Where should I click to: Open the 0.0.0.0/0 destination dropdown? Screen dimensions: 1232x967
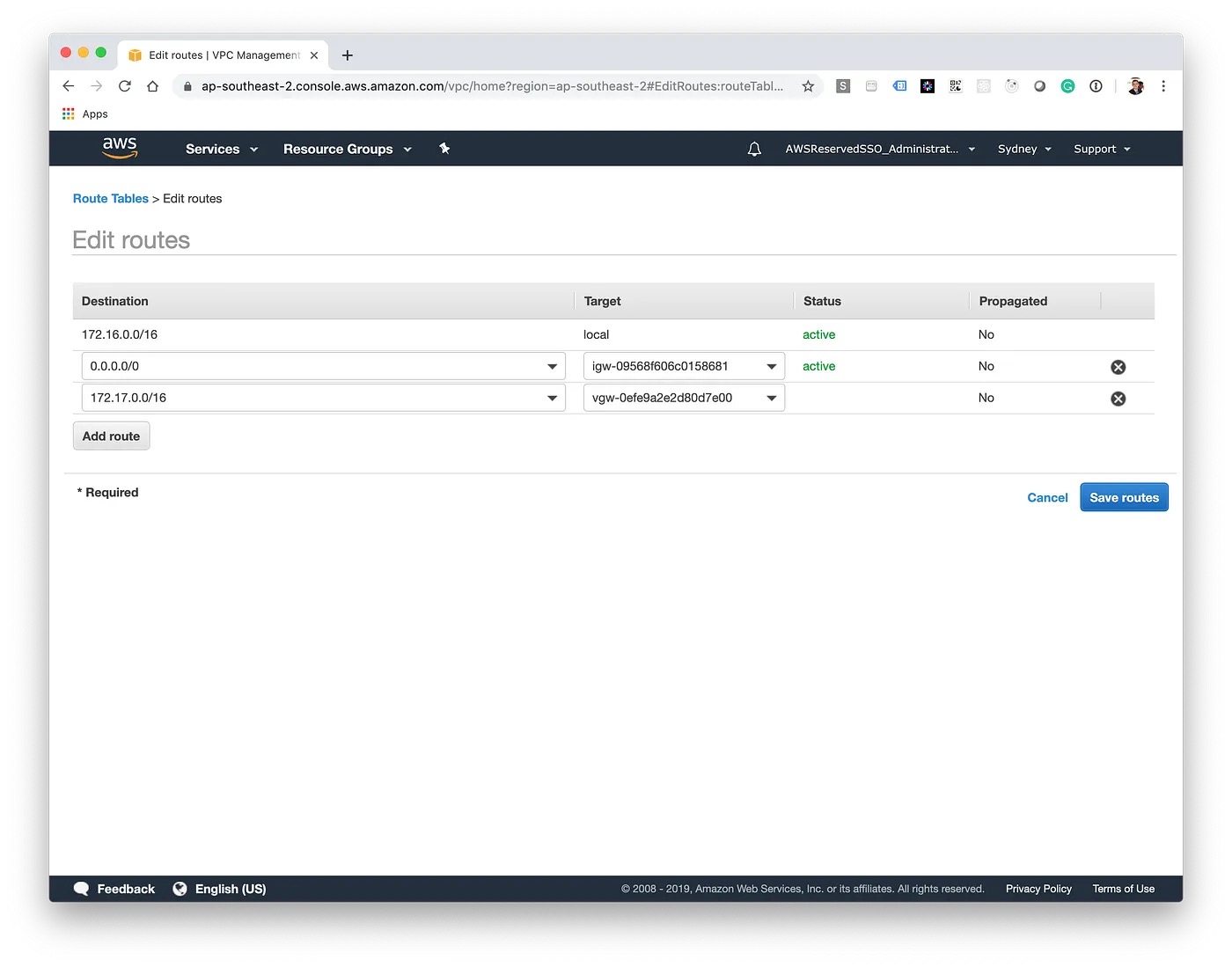(323, 366)
